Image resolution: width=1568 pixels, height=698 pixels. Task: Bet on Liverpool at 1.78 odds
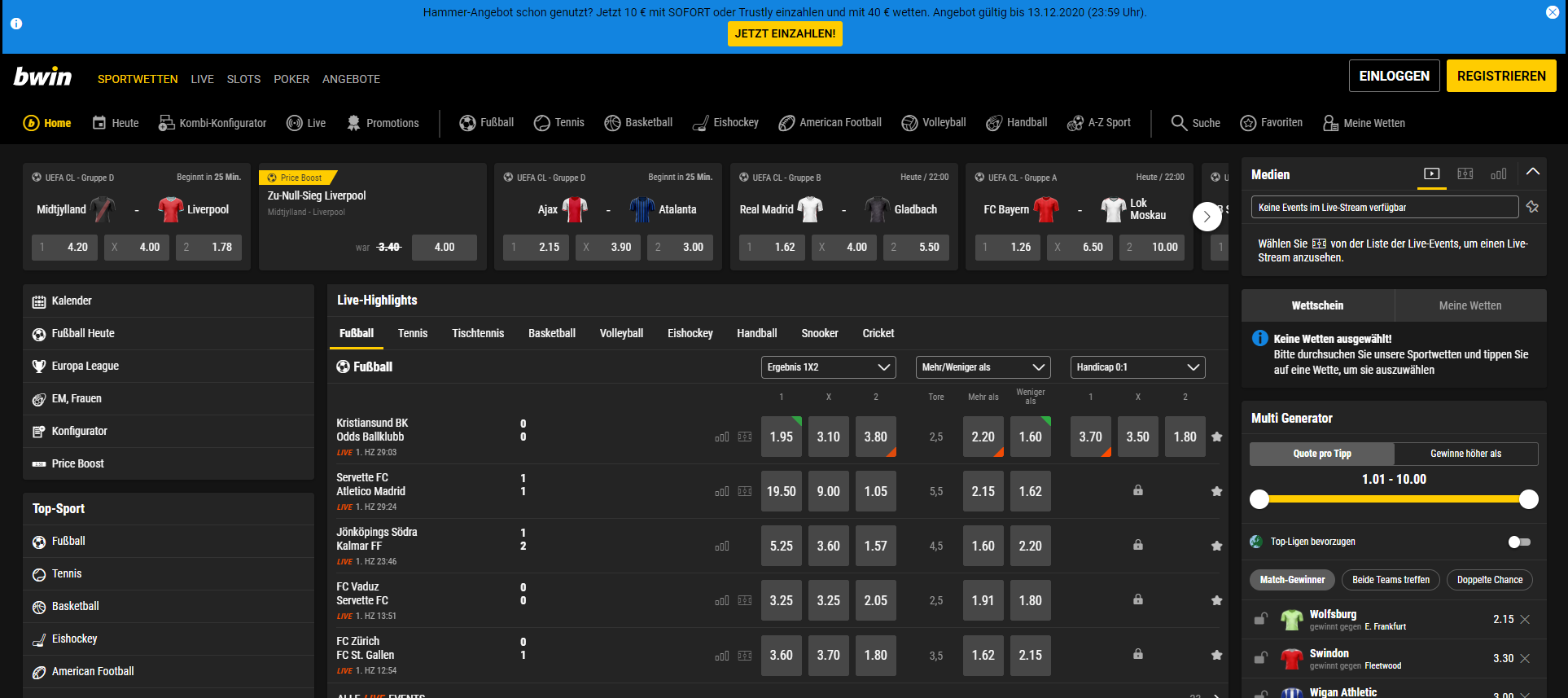click(208, 247)
